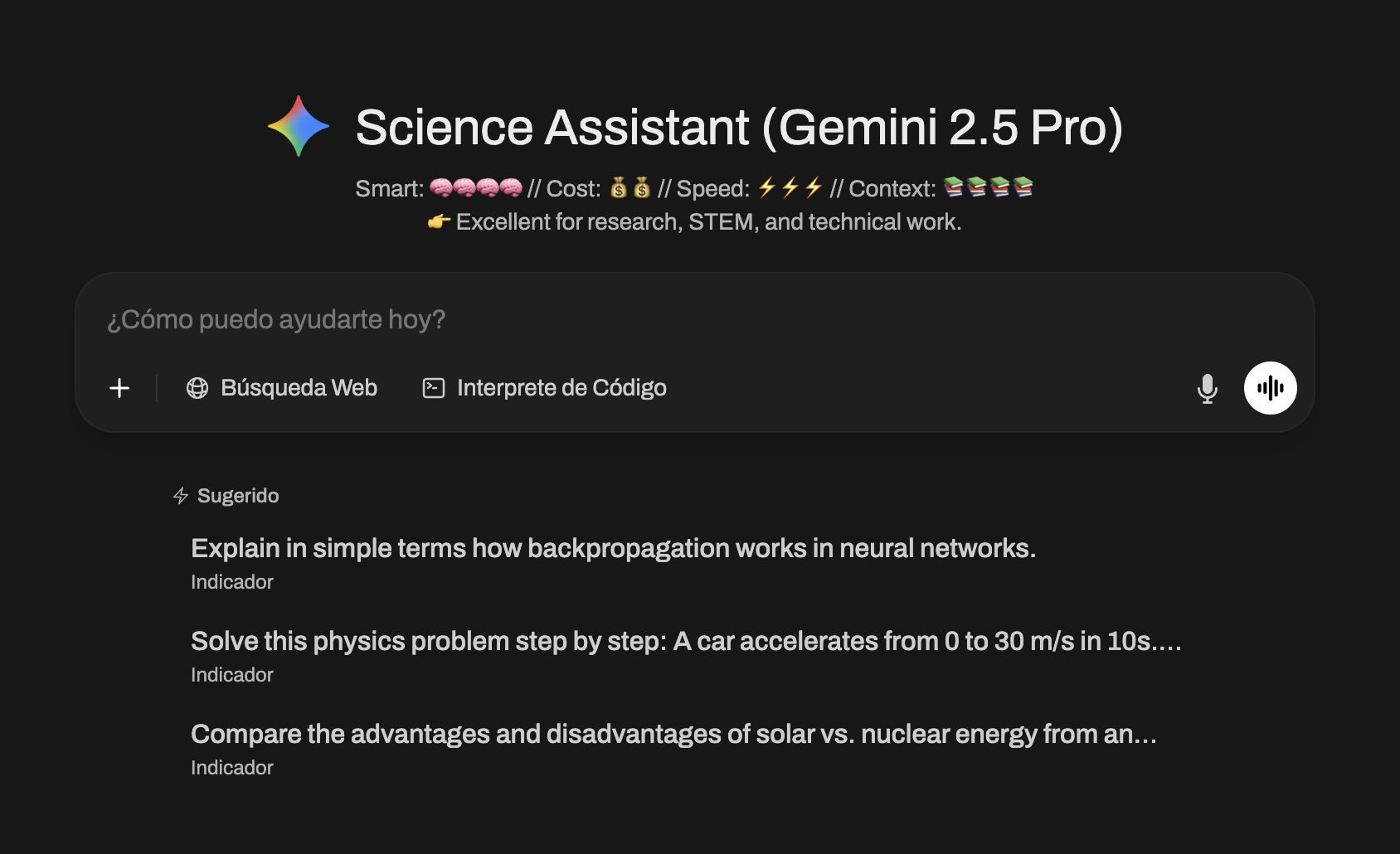Focus the "¿Cómo puedo ayudarte hoy?" message field

[581, 319]
